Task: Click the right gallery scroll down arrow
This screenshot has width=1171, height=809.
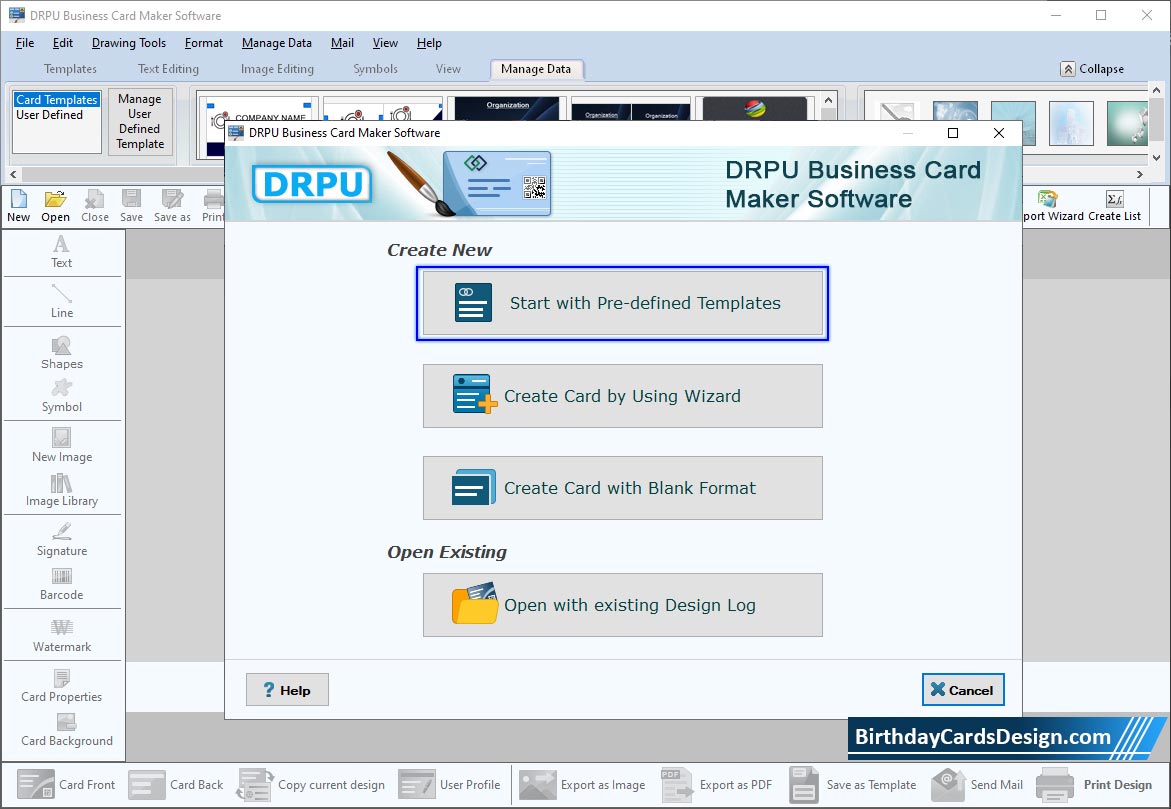Action: click(1156, 158)
